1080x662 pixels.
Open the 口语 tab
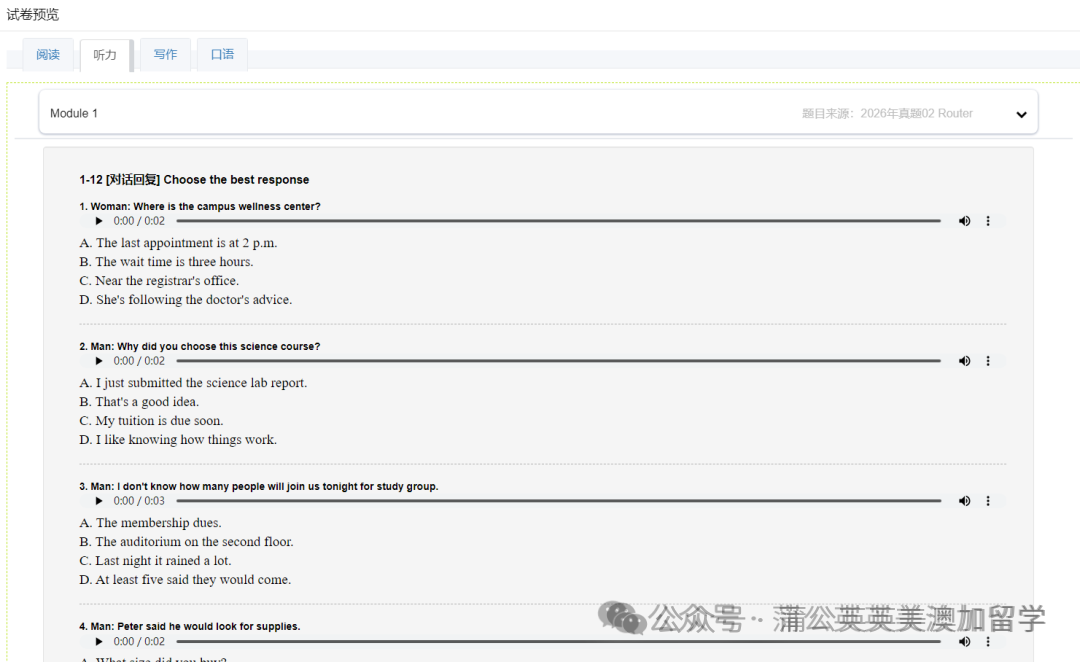click(222, 55)
